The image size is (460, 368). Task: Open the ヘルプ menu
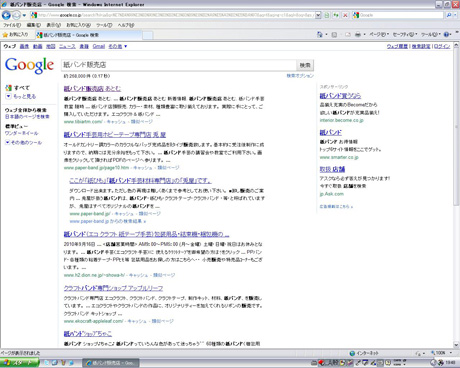(126, 25)
